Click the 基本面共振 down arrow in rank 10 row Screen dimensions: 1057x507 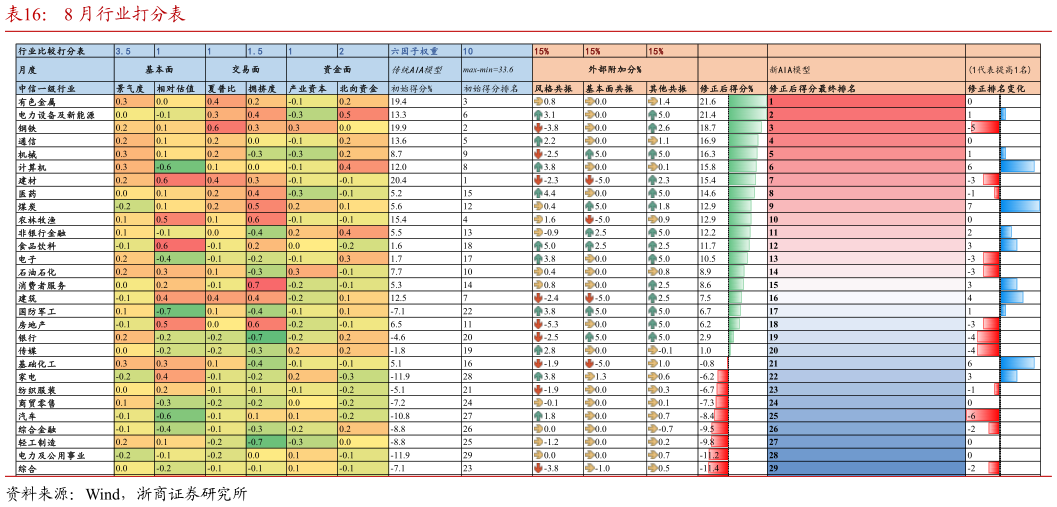point(589,219)
